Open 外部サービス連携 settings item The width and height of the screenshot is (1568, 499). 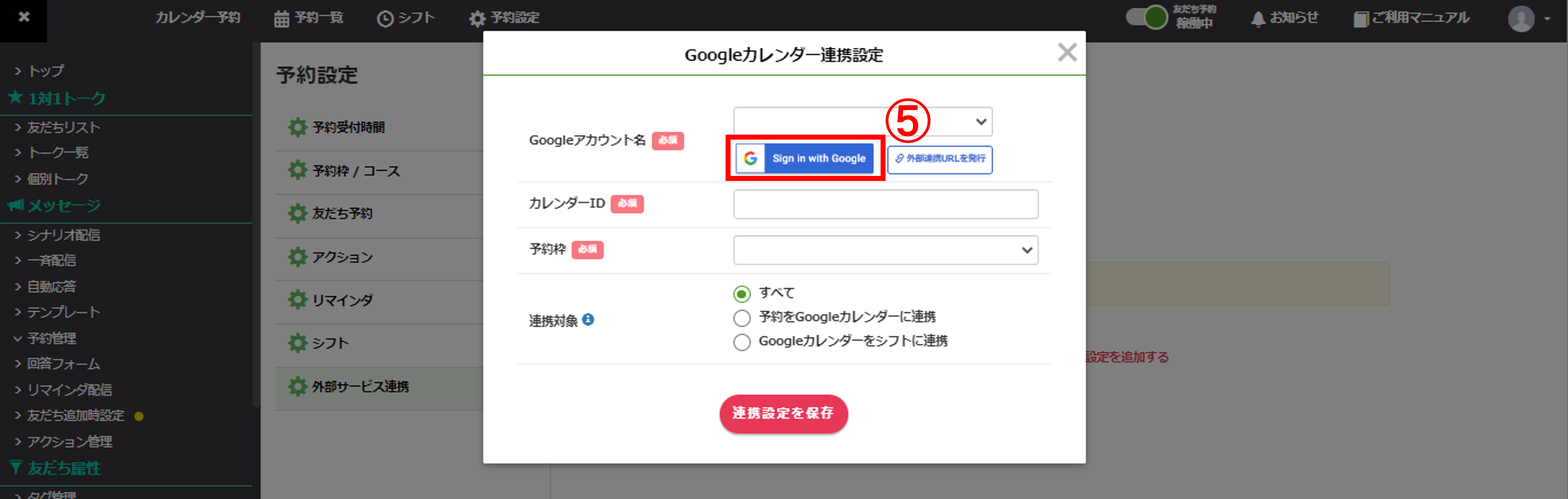(x=379, y=388)
